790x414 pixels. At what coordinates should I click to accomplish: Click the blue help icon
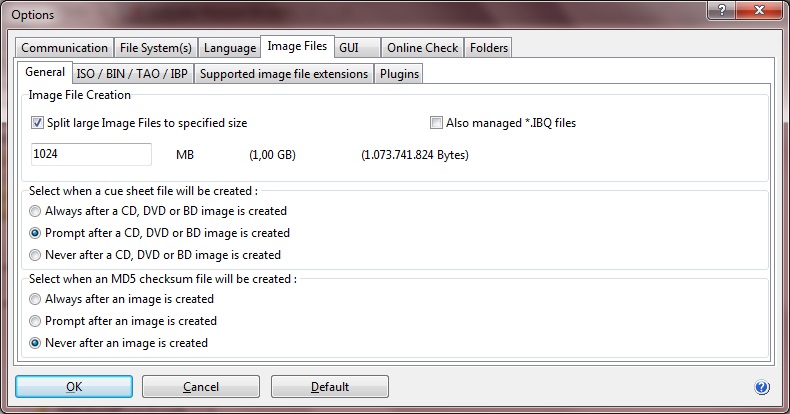point(762,387)
